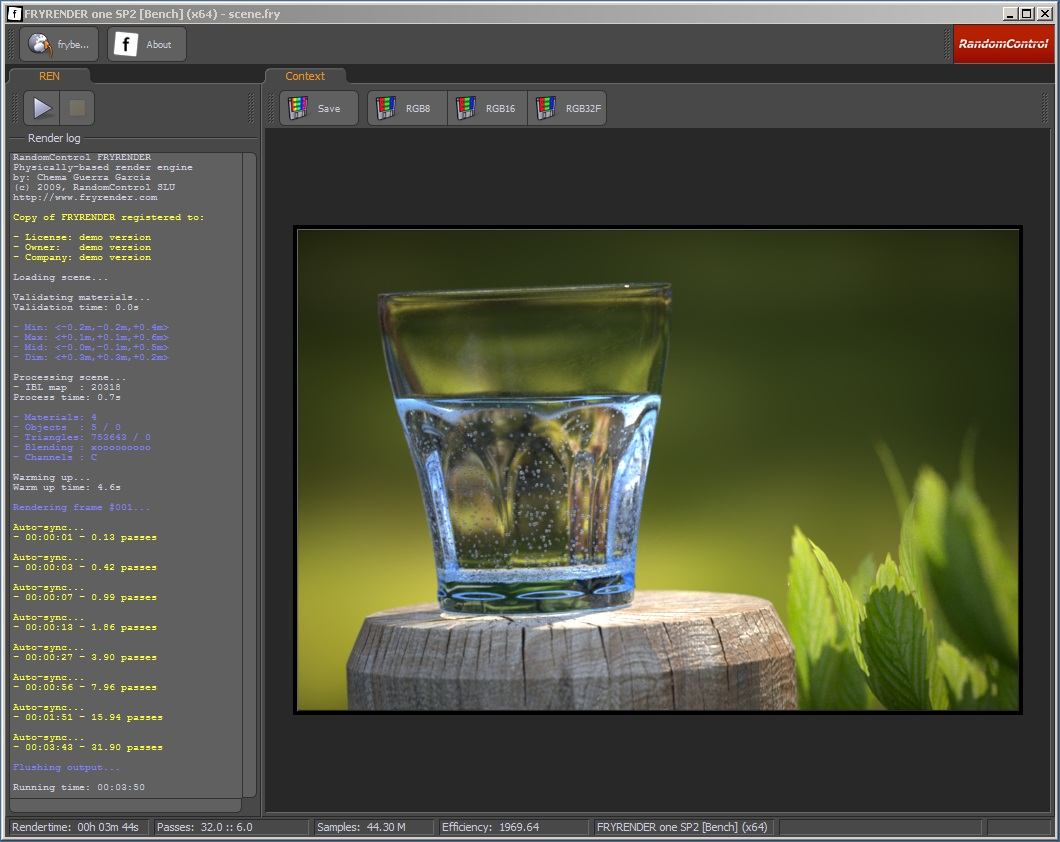Viewport: 1060px width, 842px height.
Task: Click the Passes status bar field
Action: tap(231, 827)
